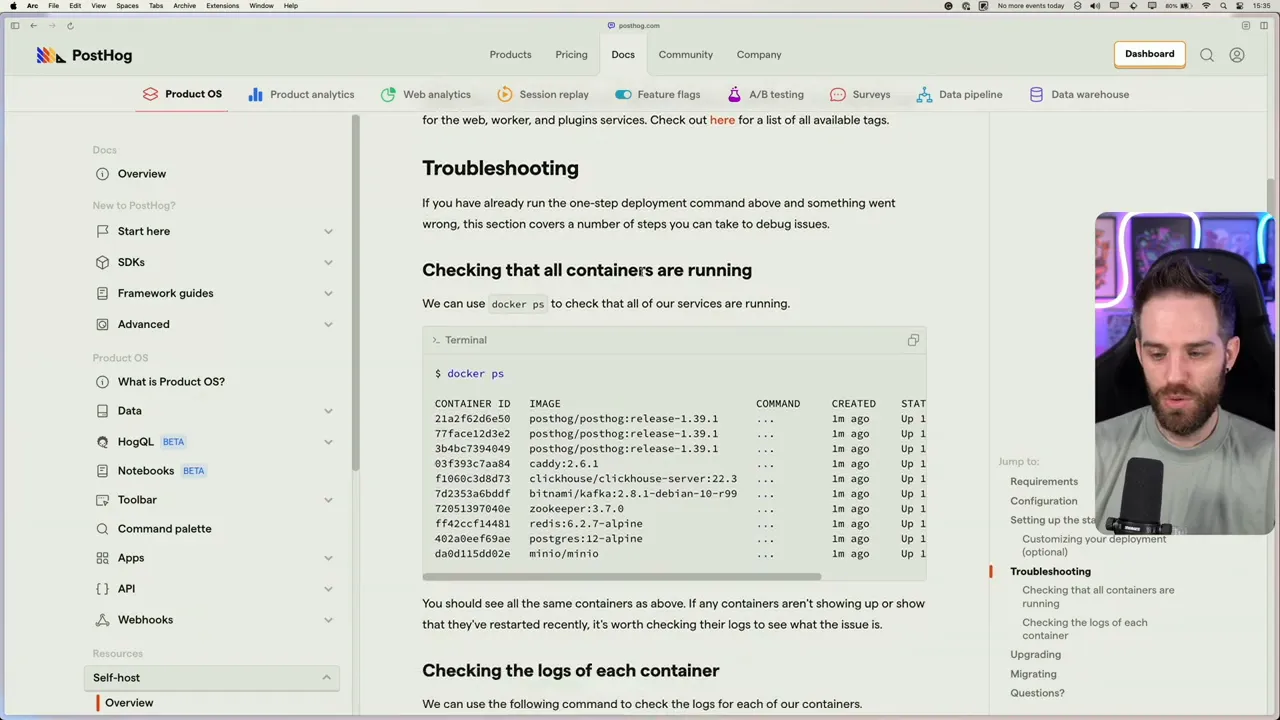Expand the HogQL section chevron
Viewport: 1280px width, 720px height.
click(328, 441)
